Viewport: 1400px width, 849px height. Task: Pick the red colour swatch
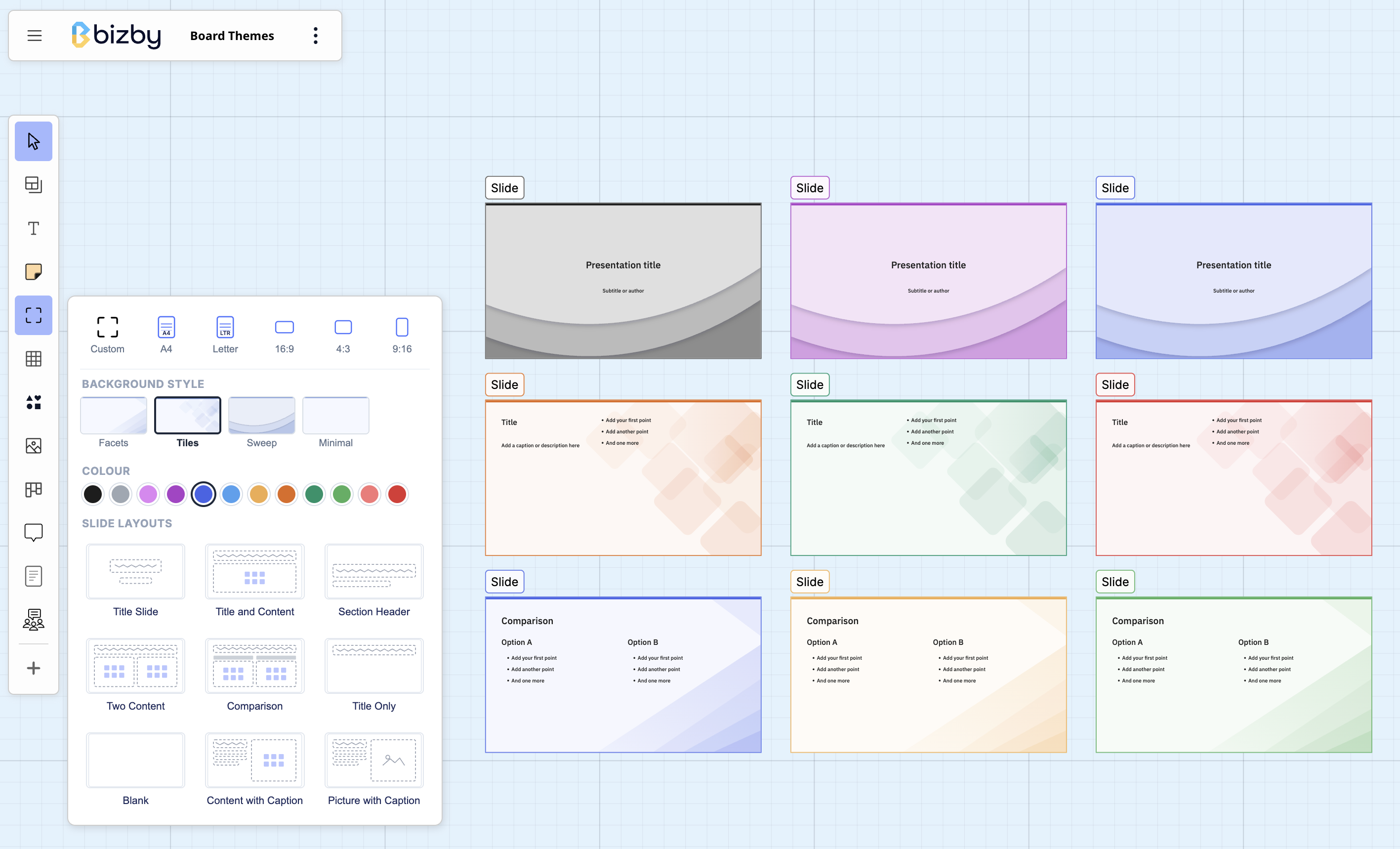click(397, 494)
